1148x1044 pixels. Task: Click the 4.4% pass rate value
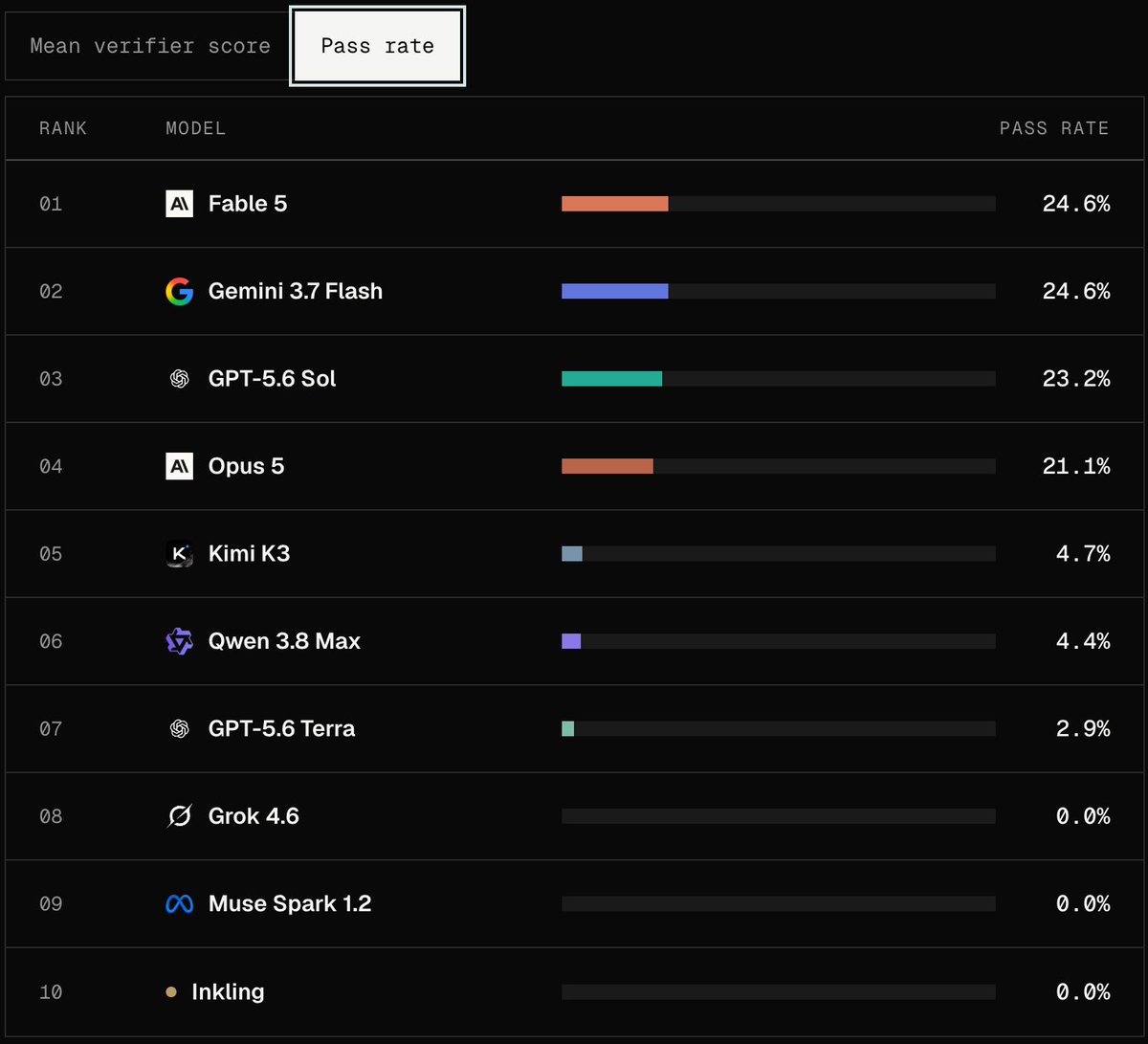click(x=1083, y=641)
